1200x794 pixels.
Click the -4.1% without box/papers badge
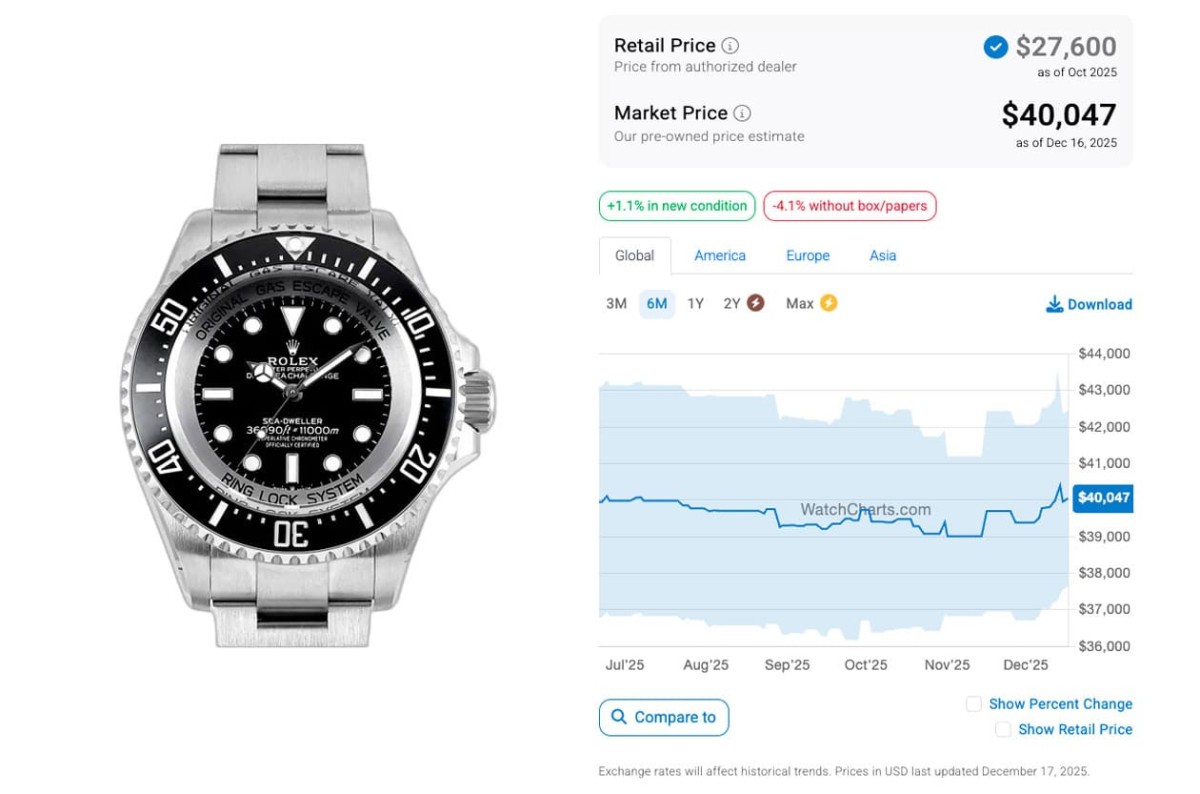click(x=849, y=207)
